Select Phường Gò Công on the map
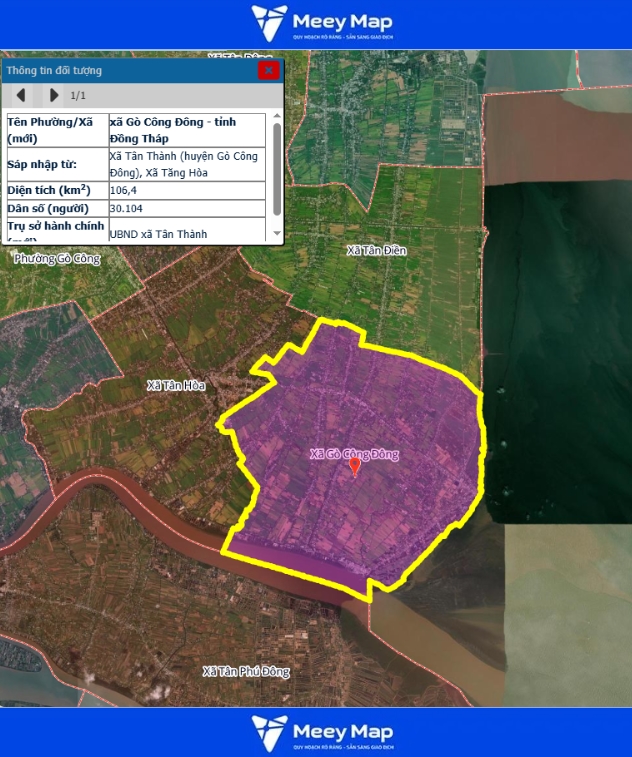 [x=58, y=259]
